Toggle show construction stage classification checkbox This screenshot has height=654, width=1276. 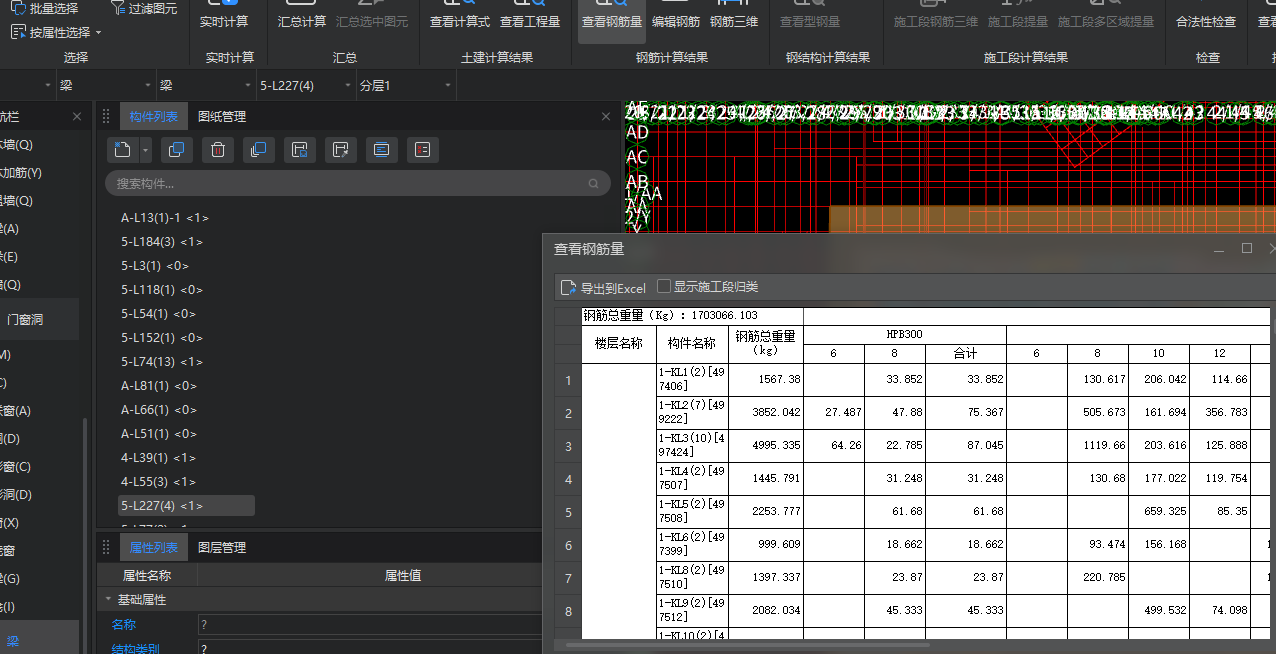click(x=663, y=286)
